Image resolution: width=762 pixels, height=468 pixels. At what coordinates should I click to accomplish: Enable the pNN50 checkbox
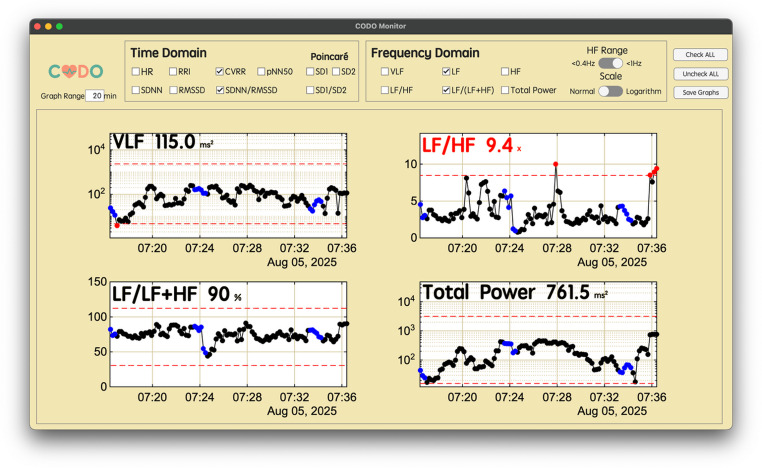click(261, 71)
